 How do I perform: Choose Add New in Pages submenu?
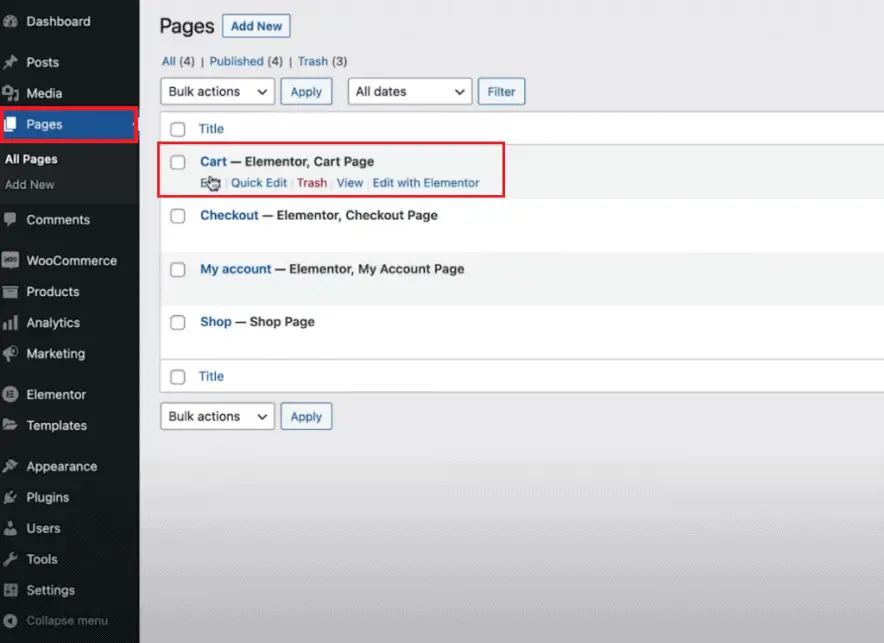click(x=29, y=184)
